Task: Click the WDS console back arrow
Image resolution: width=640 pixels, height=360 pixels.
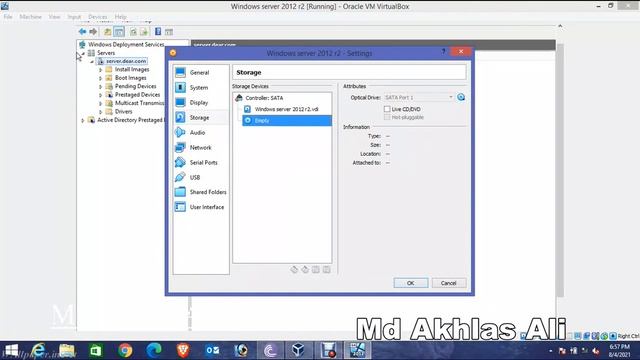Action: [x=82, y=31]
